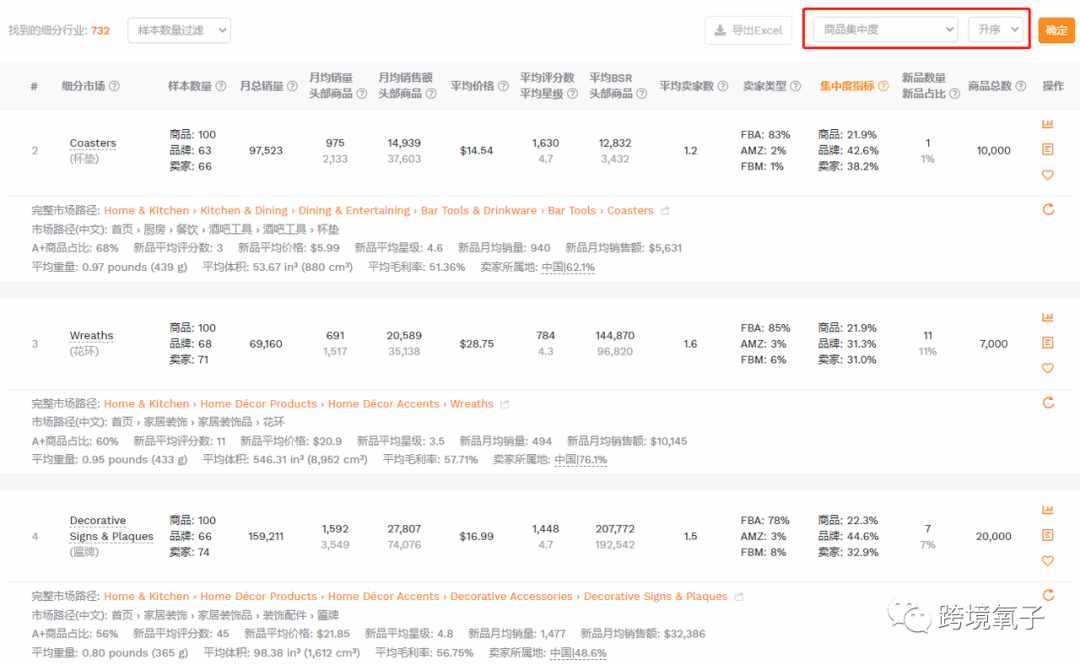1080x665 pixels.
Task: Open Dining & Entertaining path link
Action: pyautogui.click(x=354, y=211)
